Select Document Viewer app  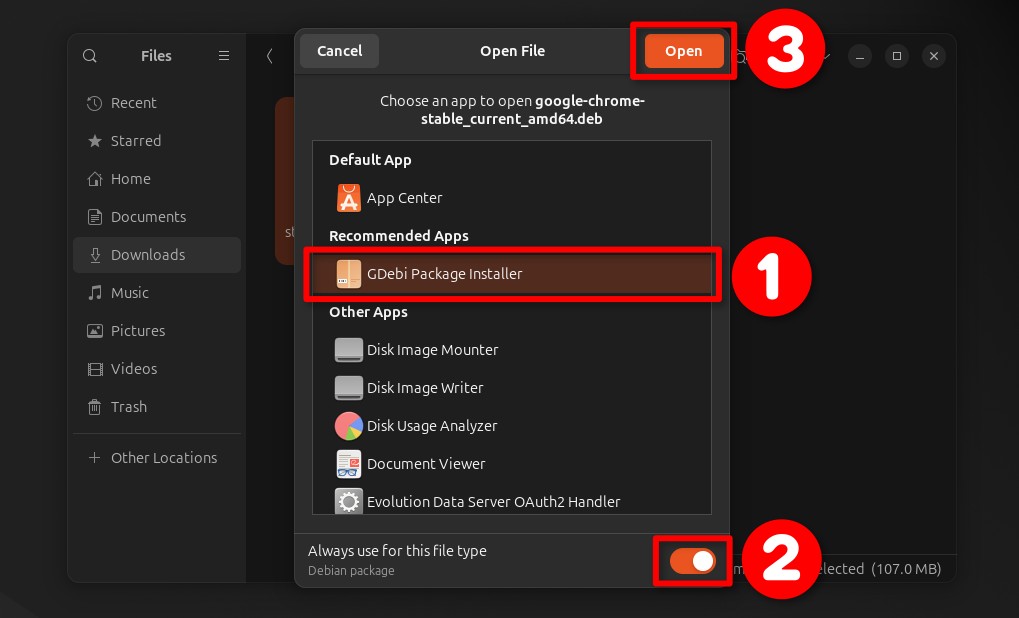pos(512,463)
